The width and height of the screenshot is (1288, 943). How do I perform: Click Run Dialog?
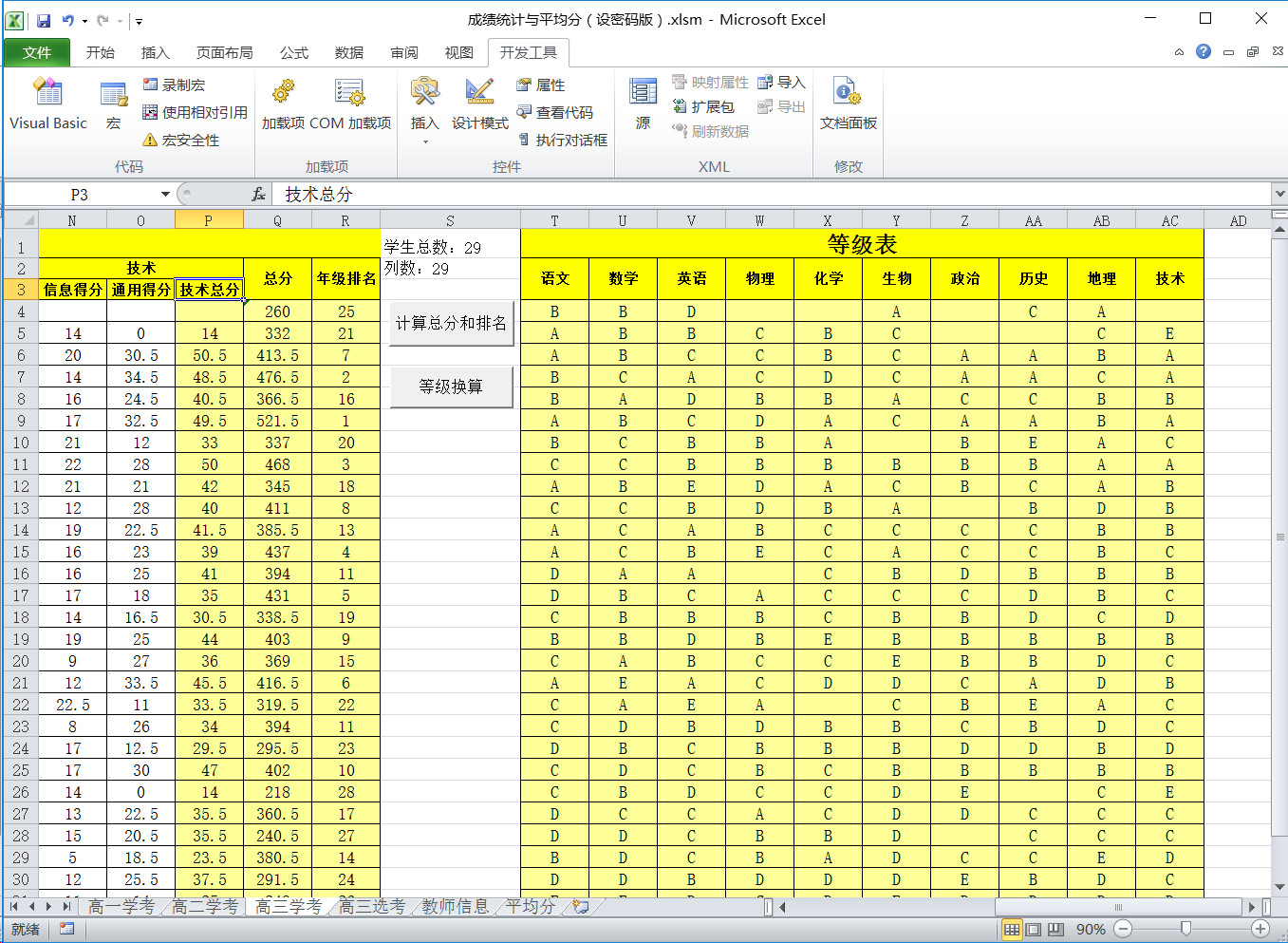click(563, 140)
